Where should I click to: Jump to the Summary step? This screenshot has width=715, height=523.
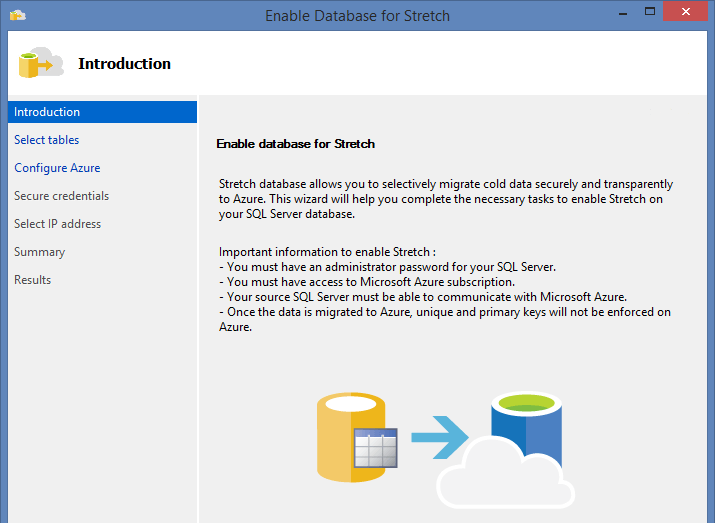(39, 252)
